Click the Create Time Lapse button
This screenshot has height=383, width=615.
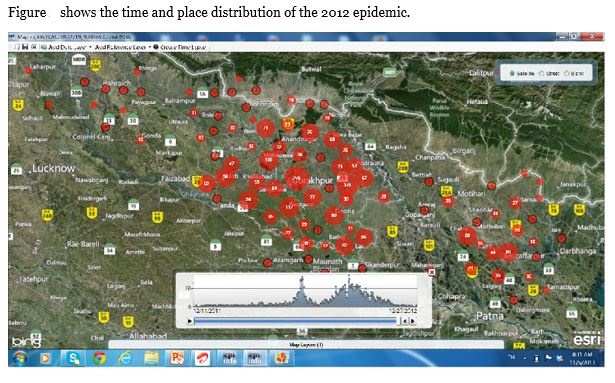[180, 47]
